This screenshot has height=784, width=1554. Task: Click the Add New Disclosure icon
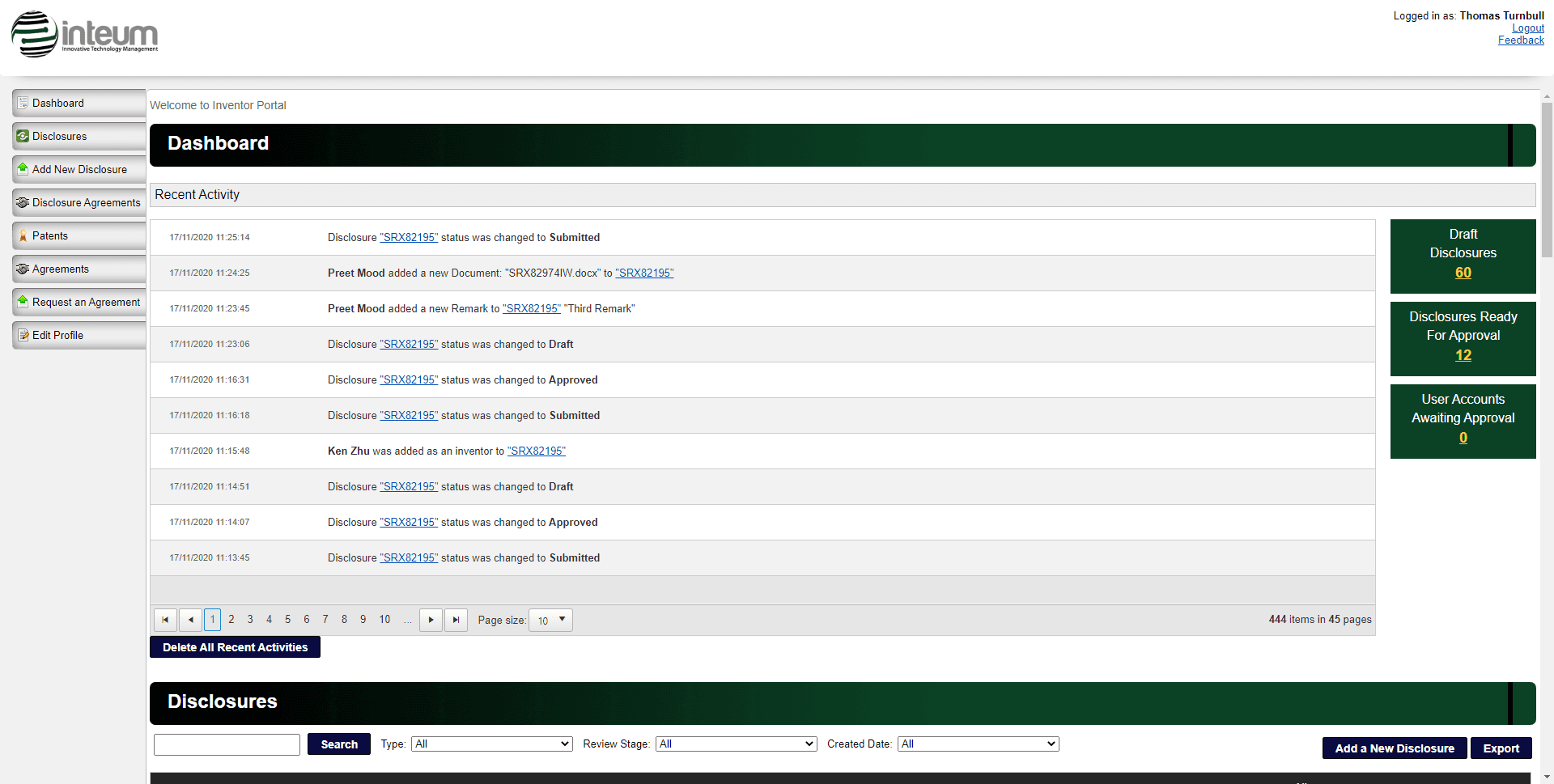(x=23, y=169)
